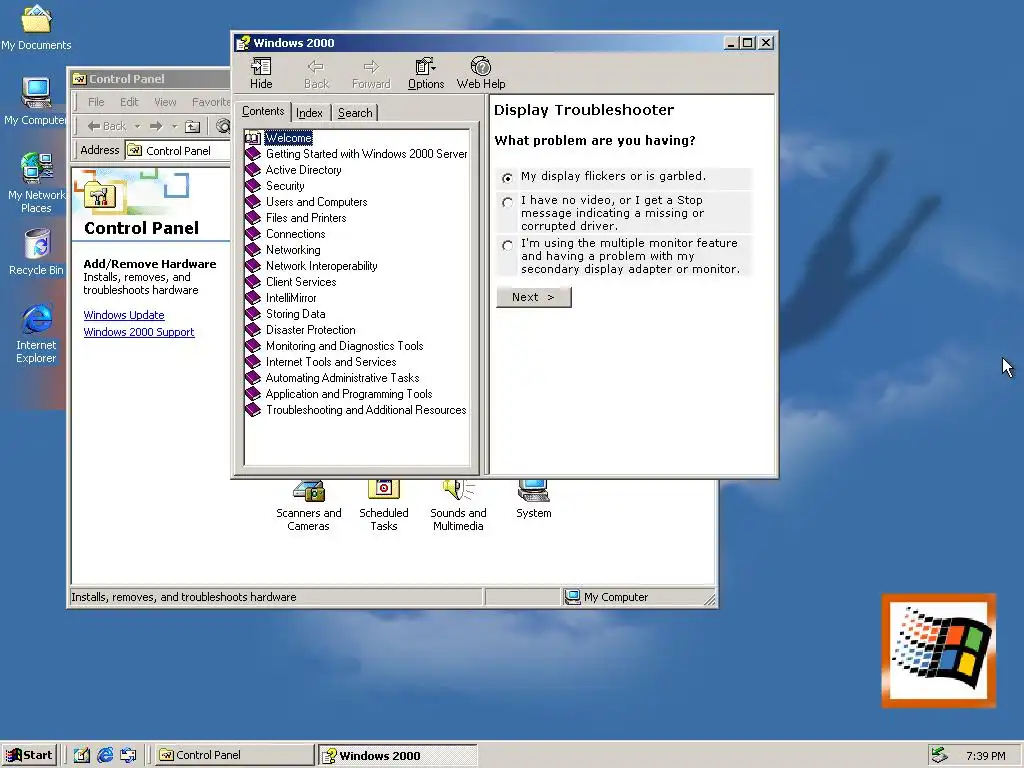Click Internet Tools and Services topic
Screen dimensions: 1024x768
(x=330, y=362)
